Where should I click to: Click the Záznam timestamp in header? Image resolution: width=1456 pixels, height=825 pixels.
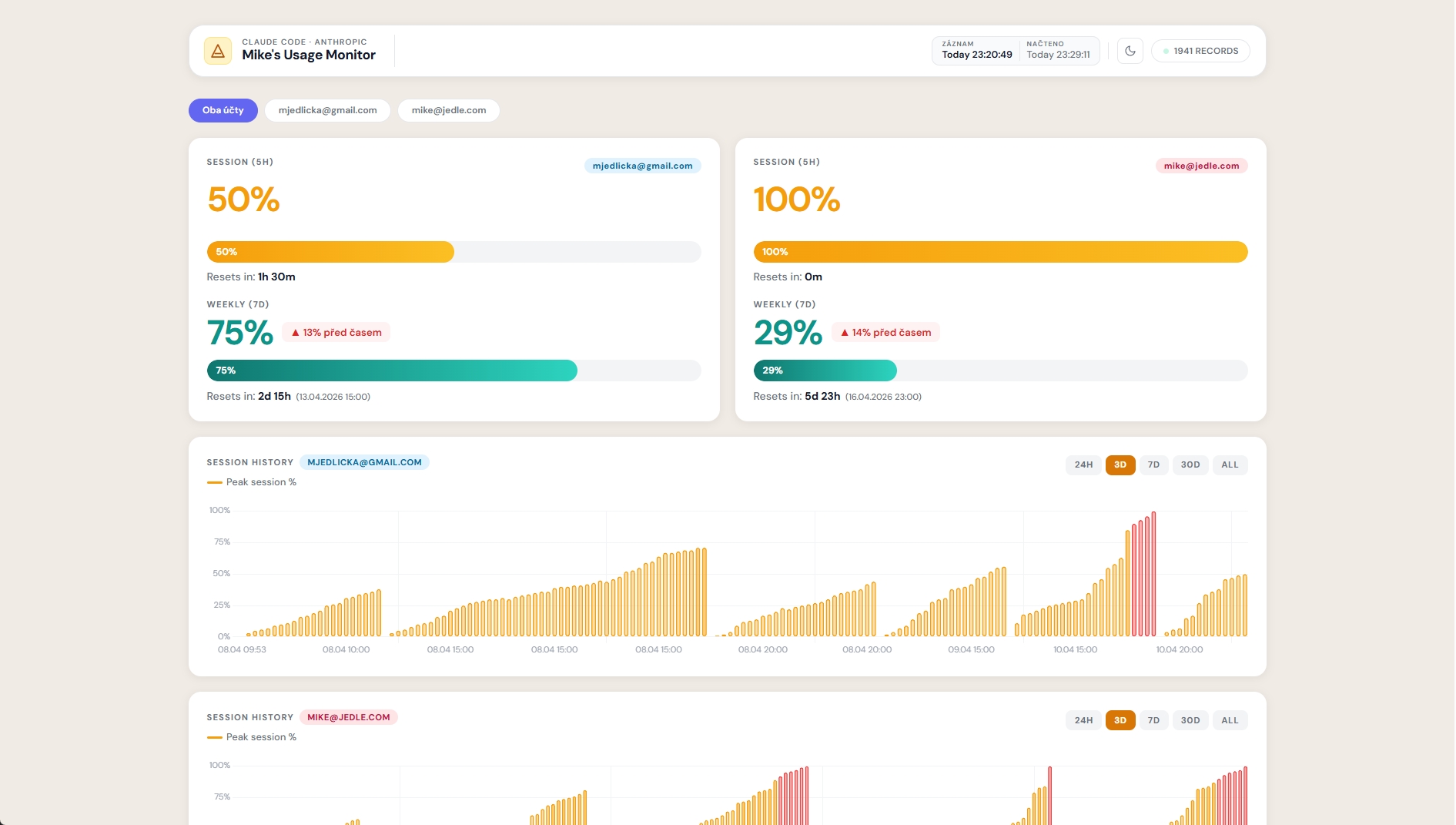pyautogui.click(x=976, y=51)
